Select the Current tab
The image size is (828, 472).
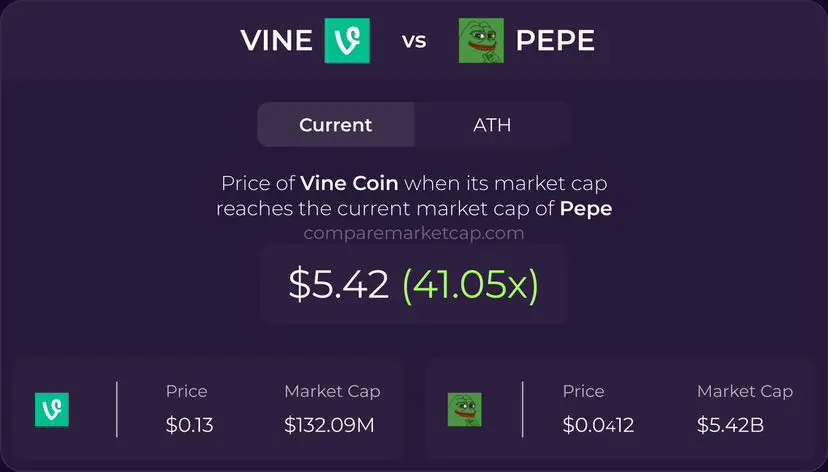point(336,125)
